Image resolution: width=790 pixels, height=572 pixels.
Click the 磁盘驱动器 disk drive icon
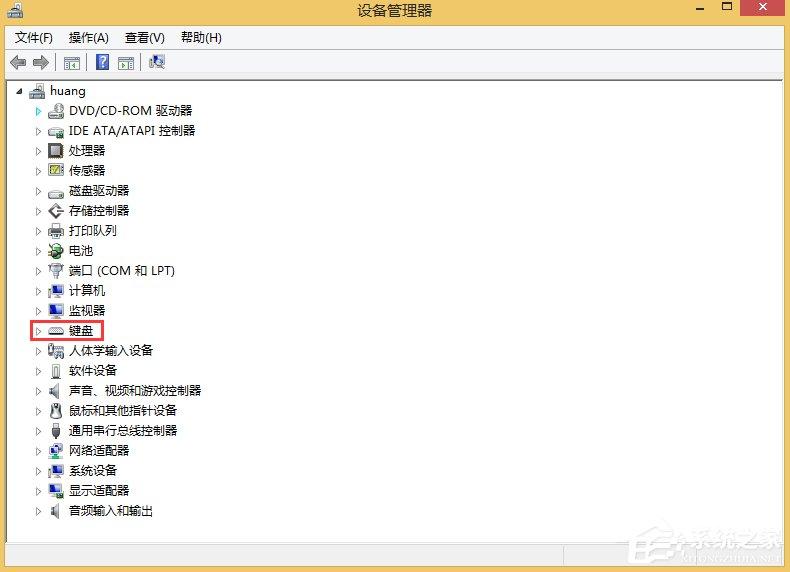click(x=56, y=194)
